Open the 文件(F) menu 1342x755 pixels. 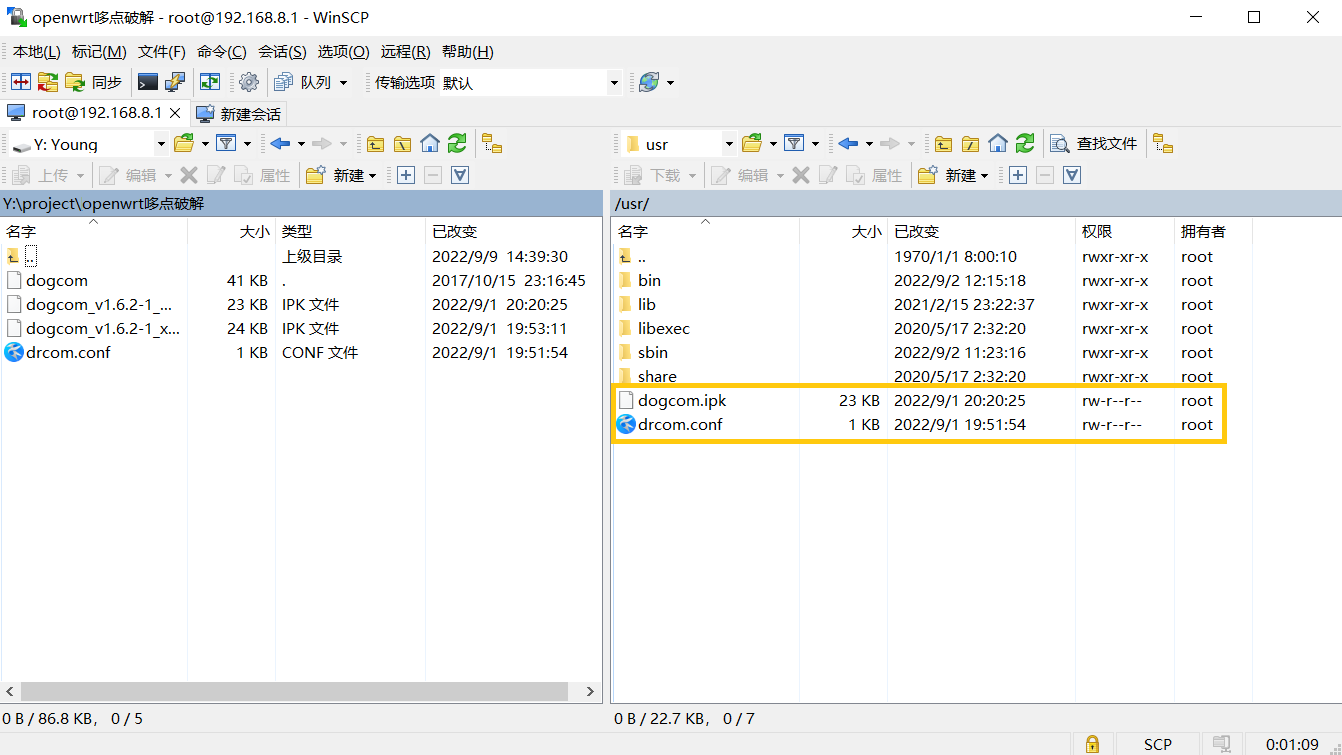162,52
